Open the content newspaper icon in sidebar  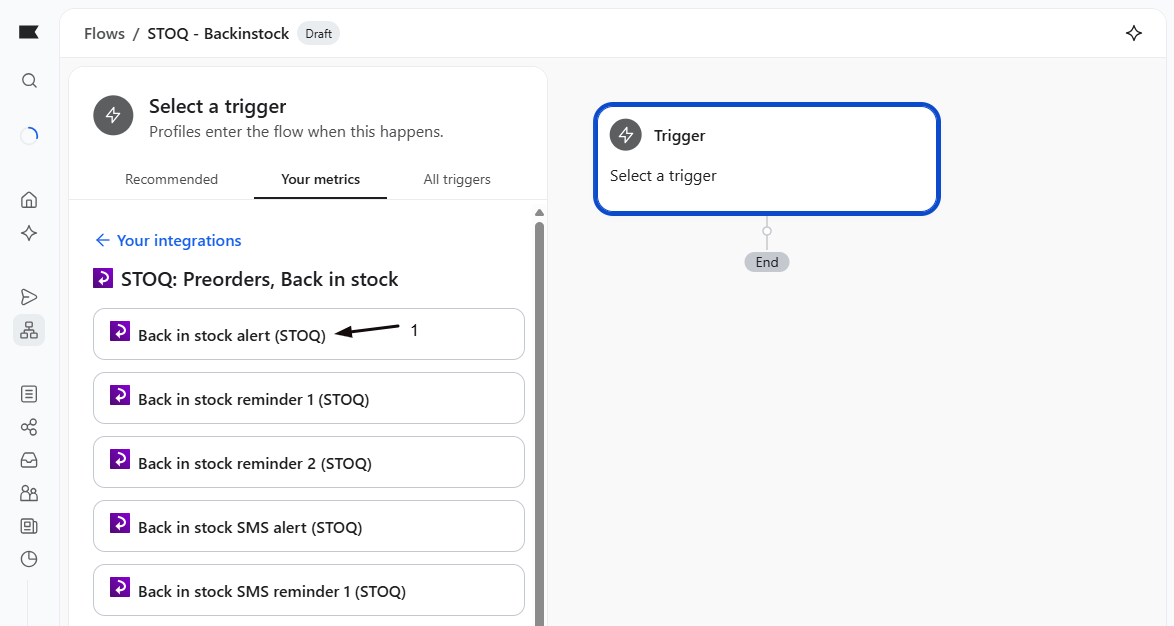(x=29, y=526)
